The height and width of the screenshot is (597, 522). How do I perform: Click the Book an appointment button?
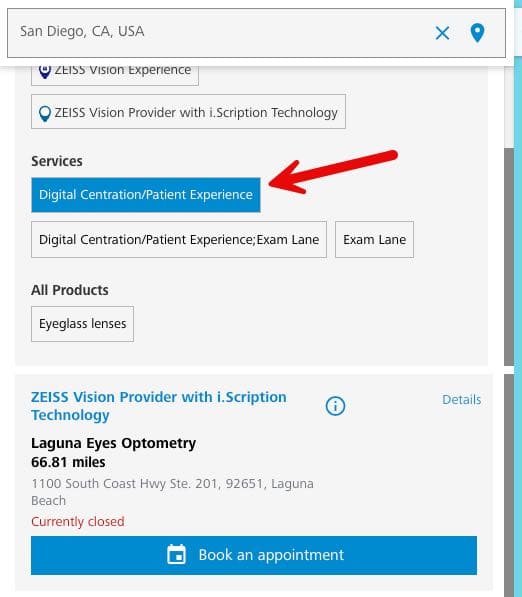254,555
